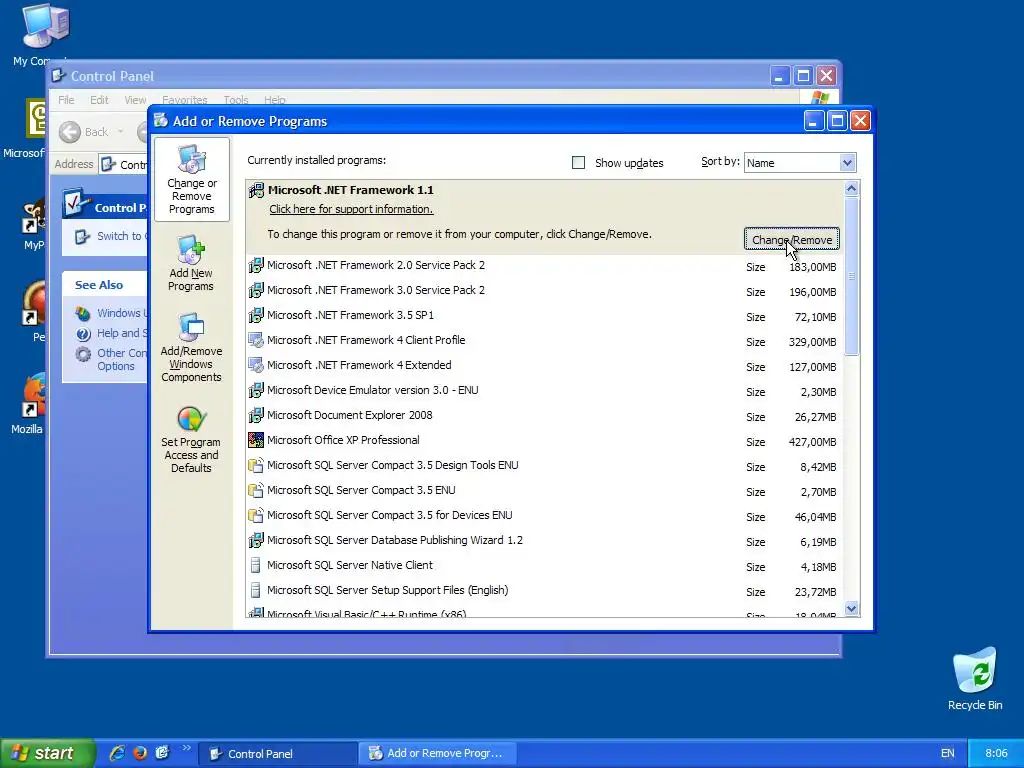Open the Edit menu in Control Panel

click(x=99, y=100)
